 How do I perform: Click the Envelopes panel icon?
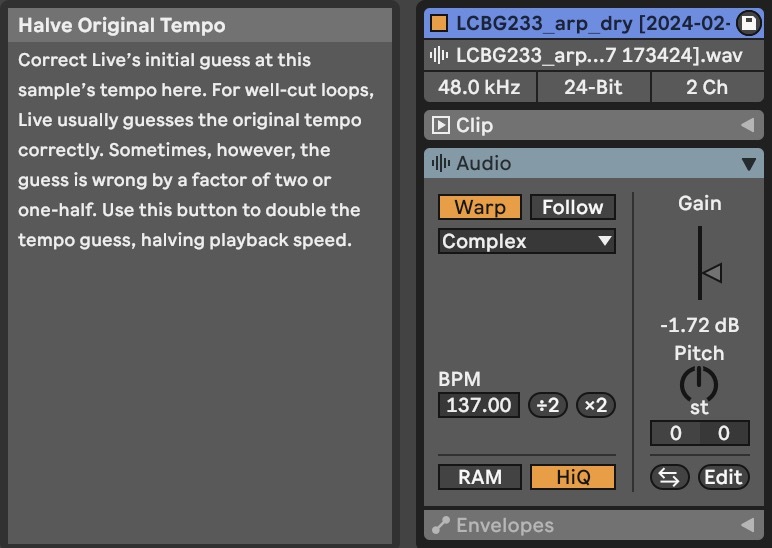tap(440, 525)
